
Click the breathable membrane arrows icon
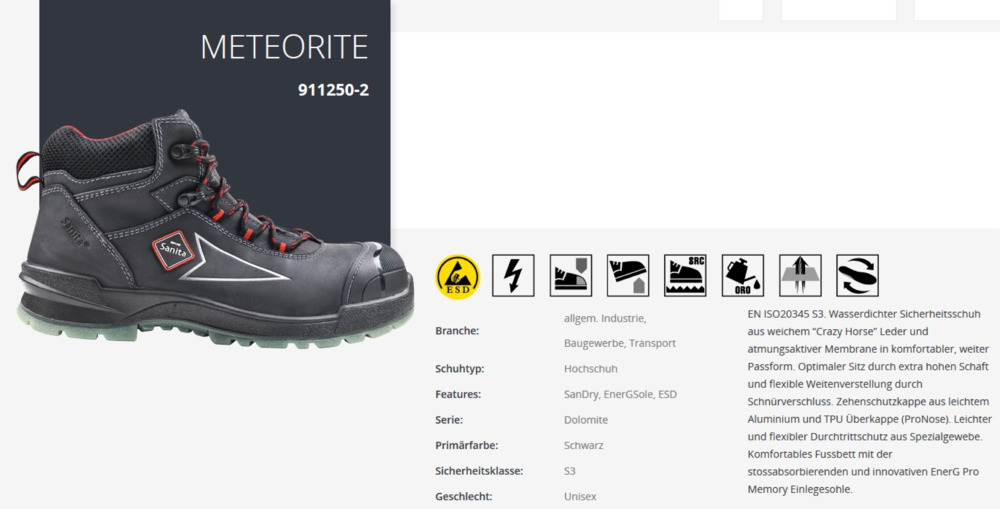[800, 276]
